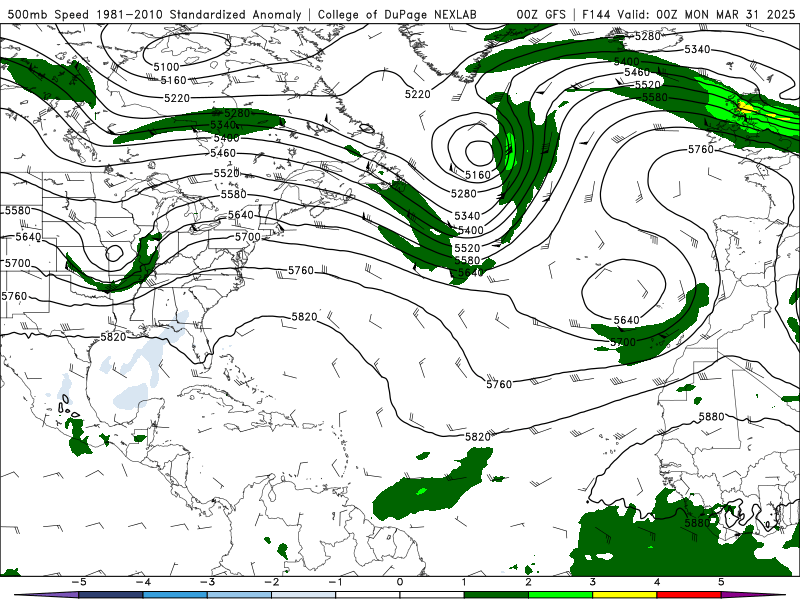Image resolution: width=800 pixels, height=600 pixels.
Task: Click the "−5" color bar tick label
Action: click(x=79, y=582)
